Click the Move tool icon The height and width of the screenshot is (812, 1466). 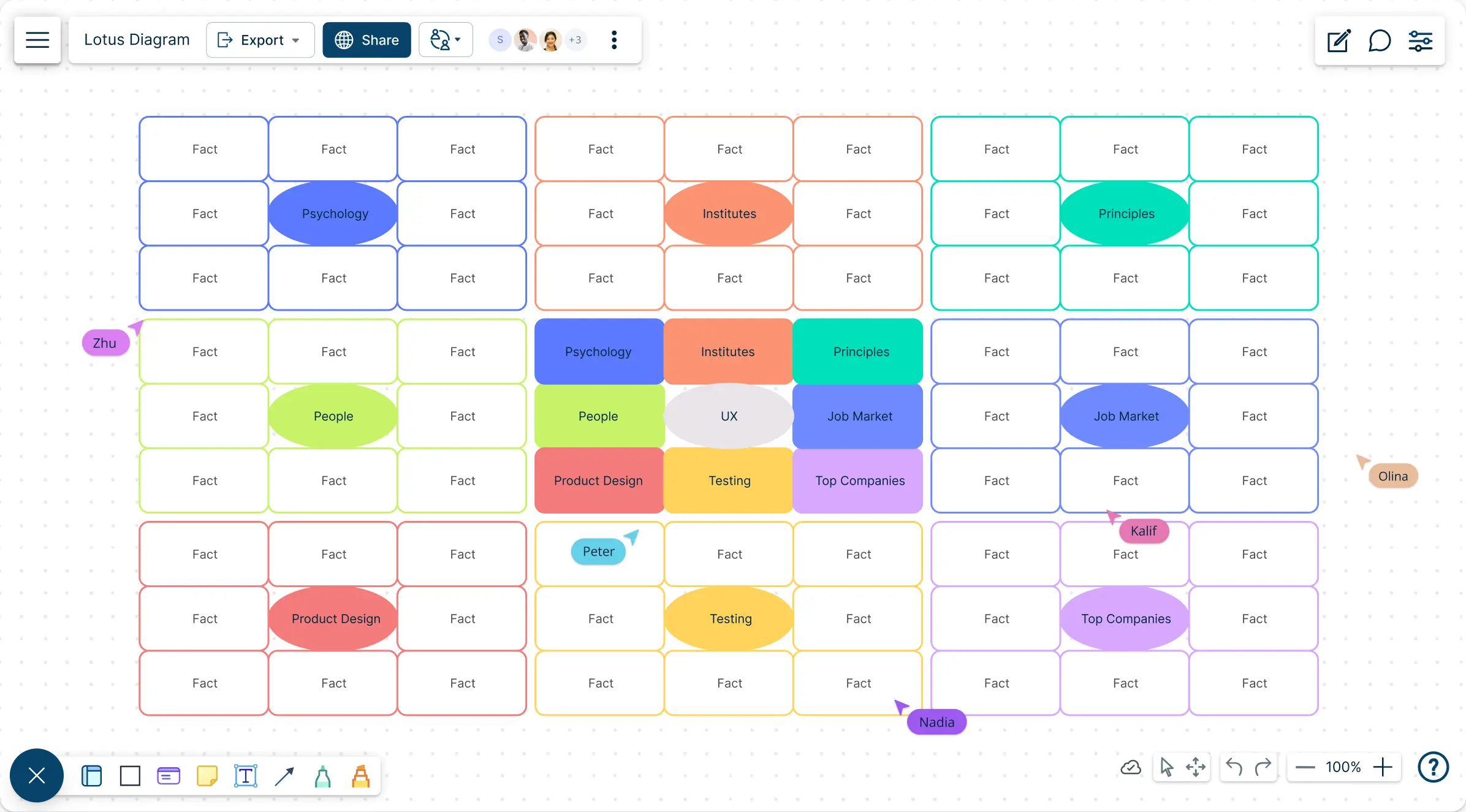pos(1196,766)
